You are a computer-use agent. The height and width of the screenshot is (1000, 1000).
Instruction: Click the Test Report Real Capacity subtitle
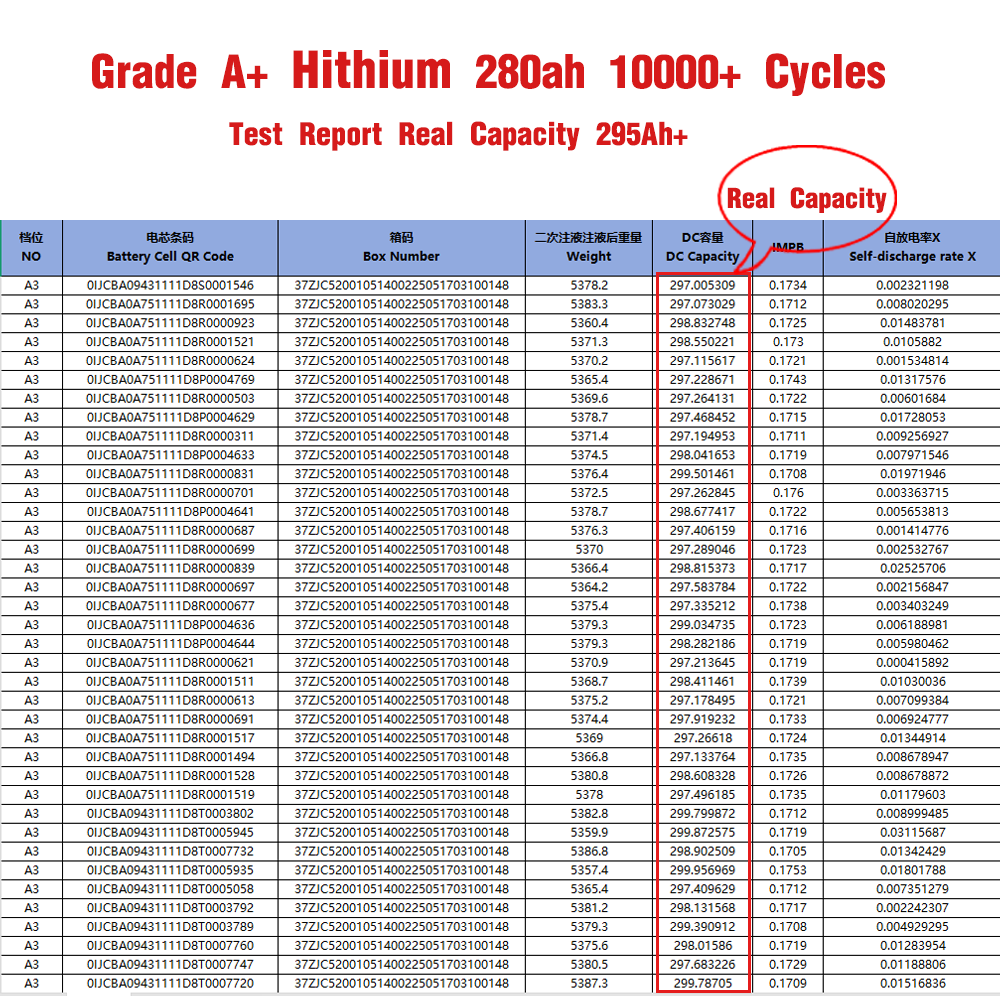pyautogui.click(x=458, y=134)
